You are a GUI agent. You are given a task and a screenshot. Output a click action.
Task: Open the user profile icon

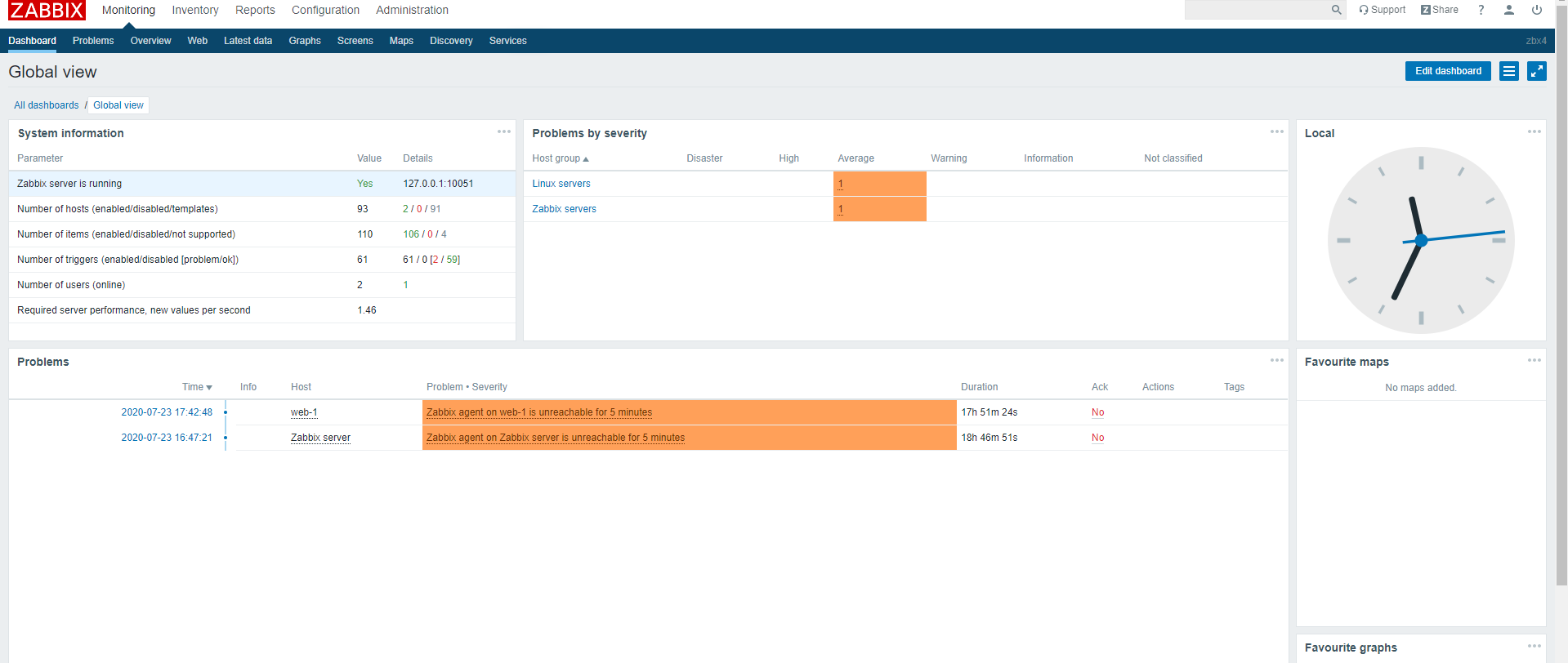pyautogui.click(x=1509, y=10)
